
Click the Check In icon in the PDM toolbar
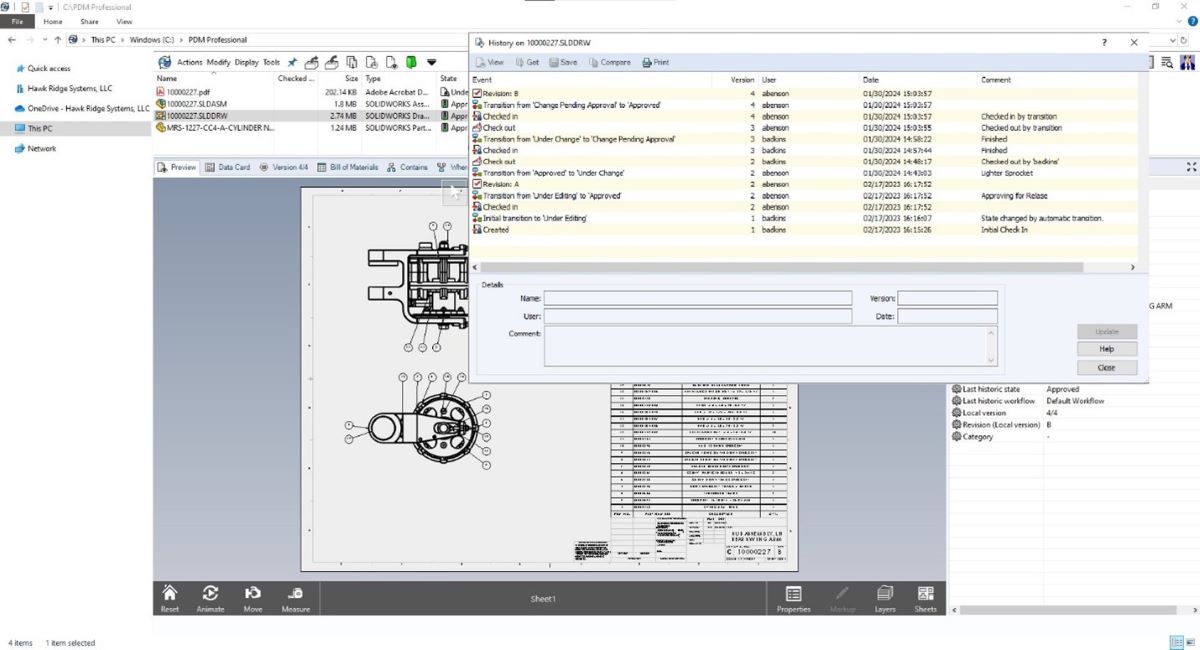click(x=332, y=62)
